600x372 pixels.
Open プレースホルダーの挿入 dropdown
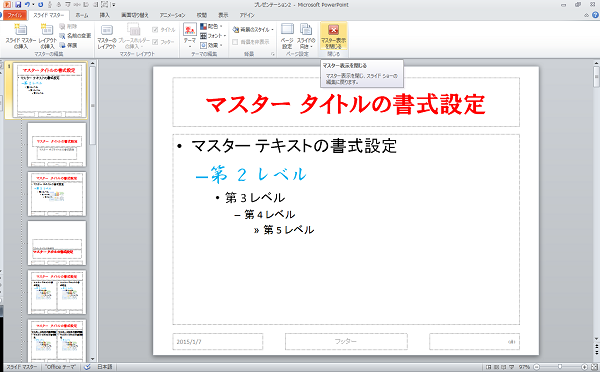134,36
